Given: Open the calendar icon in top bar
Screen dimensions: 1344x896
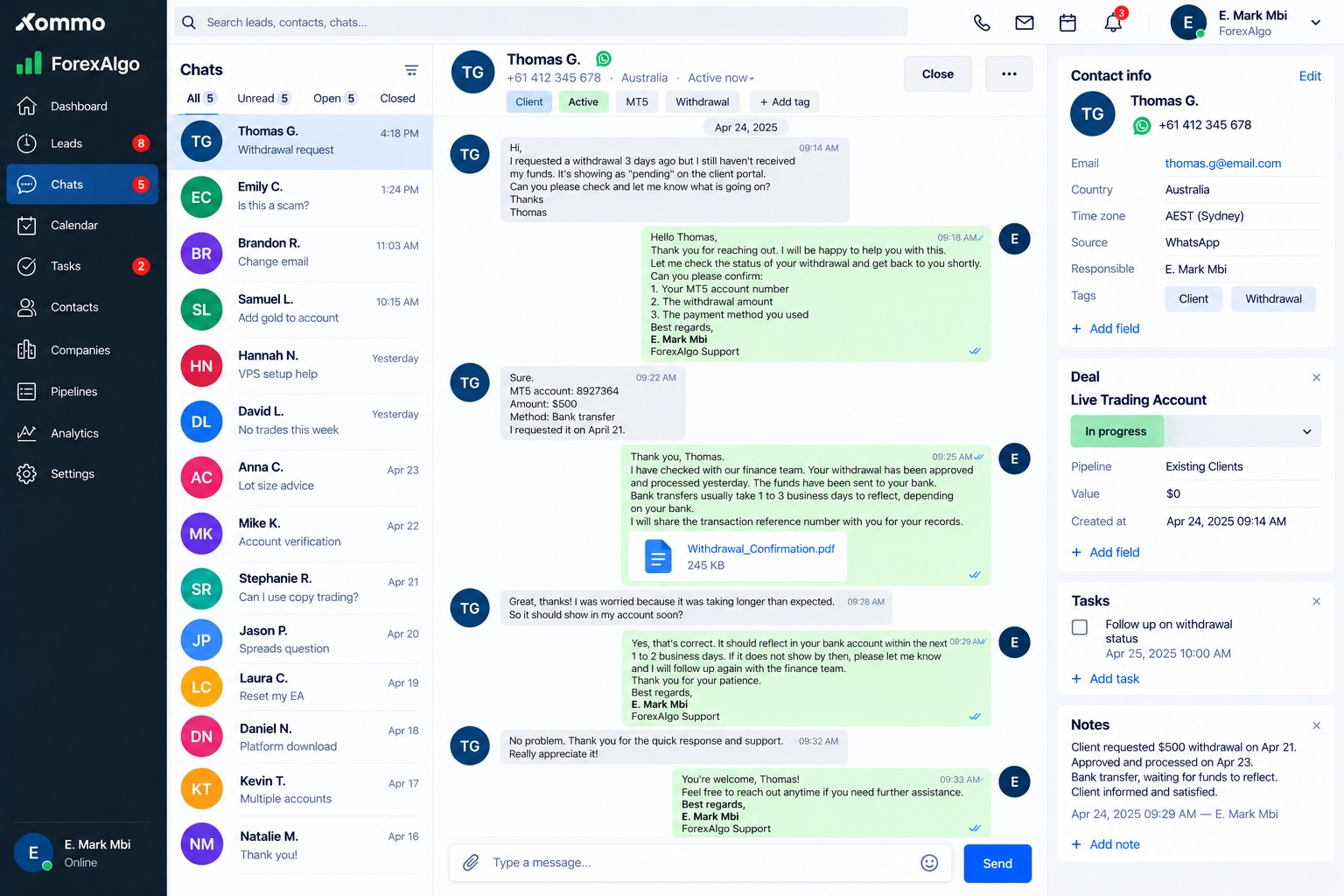Looking at the screenshot, I should point(1067,23).
